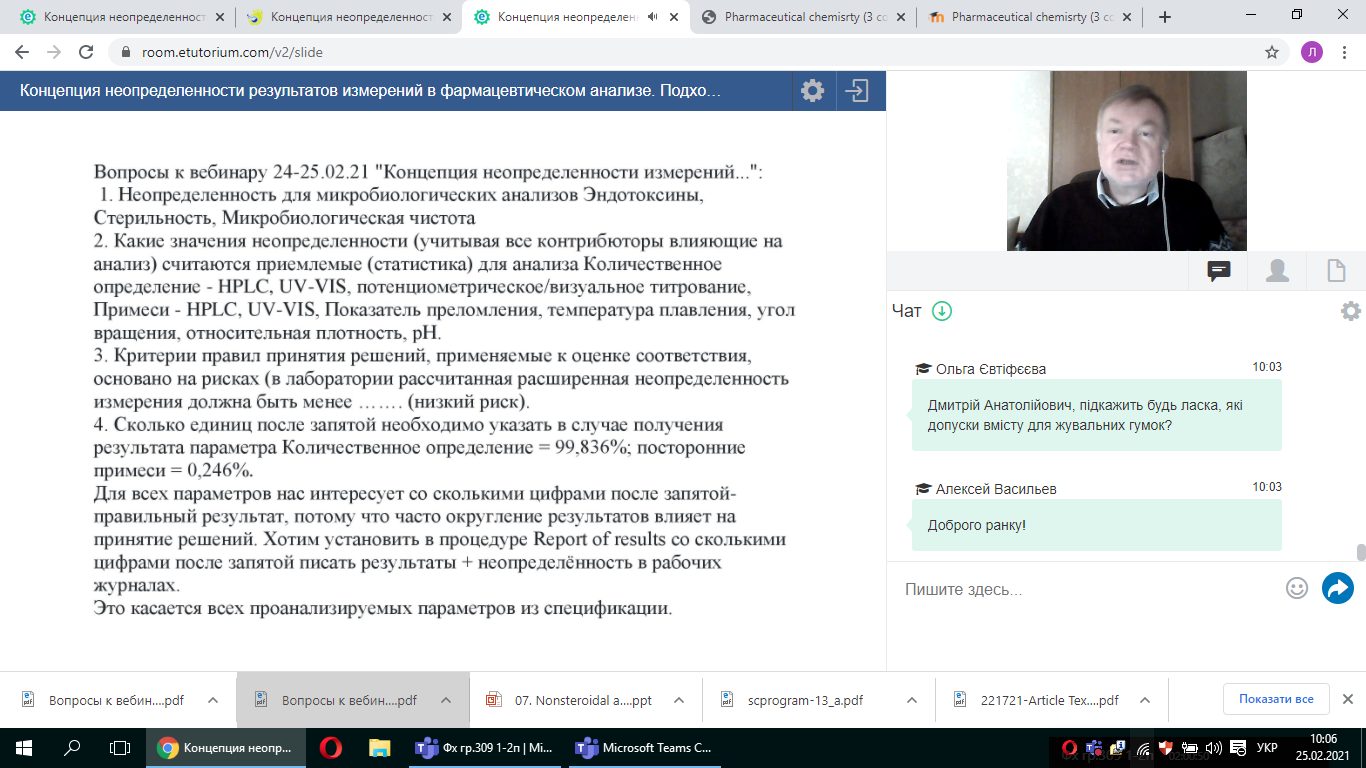Send the chat message with arrow button
The image size is (1366, 768).
pyautogui.click(x=1337, y=588)
